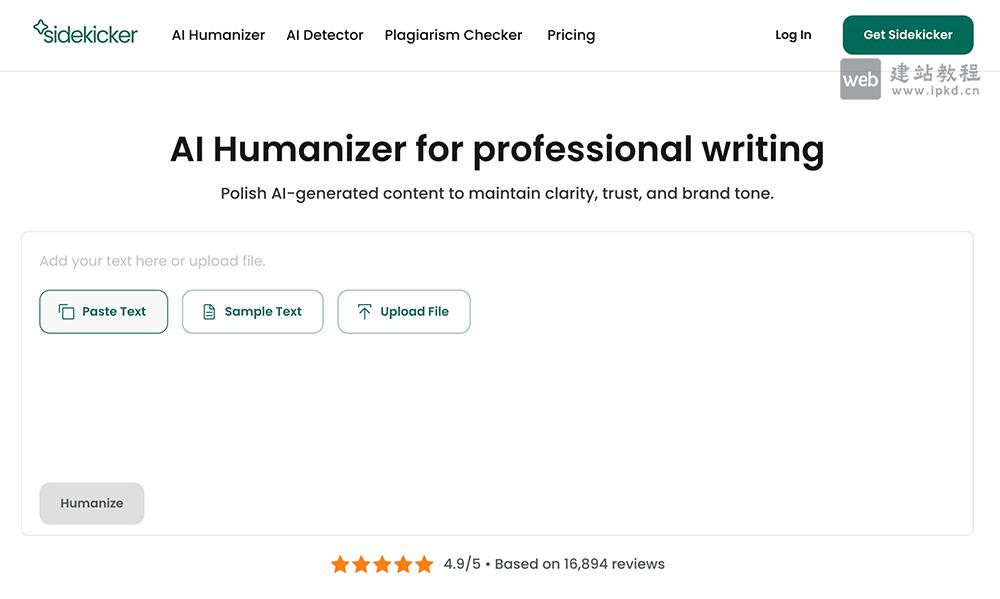Select AI Humanizer in the top navigation
1000x599 pixels.
pyautogui.click(x=217, y=34)
